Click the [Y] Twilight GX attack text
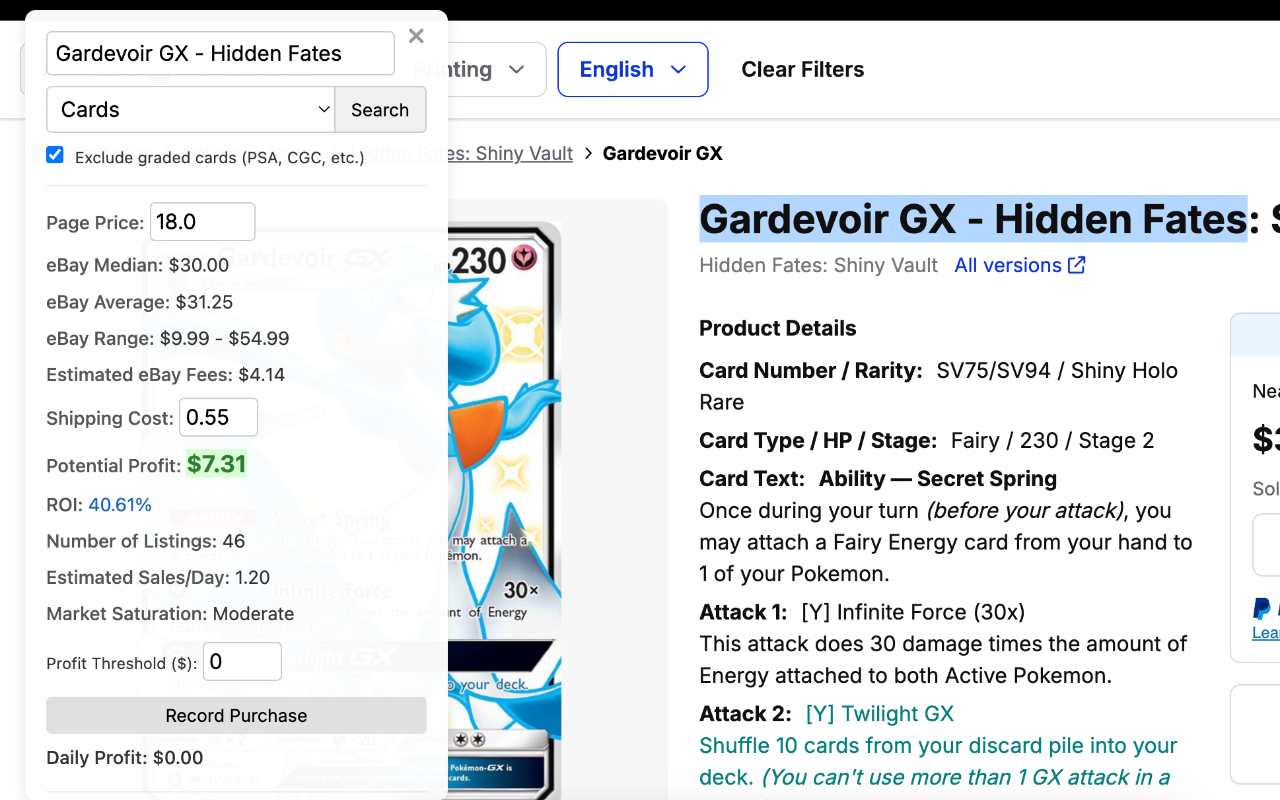 (880, 714)
